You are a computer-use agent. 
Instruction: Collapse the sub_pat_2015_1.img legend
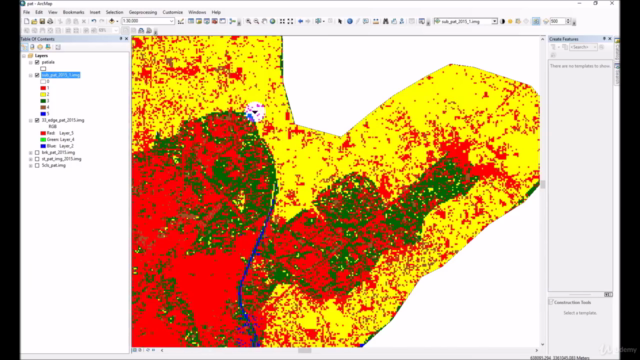[31, 75]
